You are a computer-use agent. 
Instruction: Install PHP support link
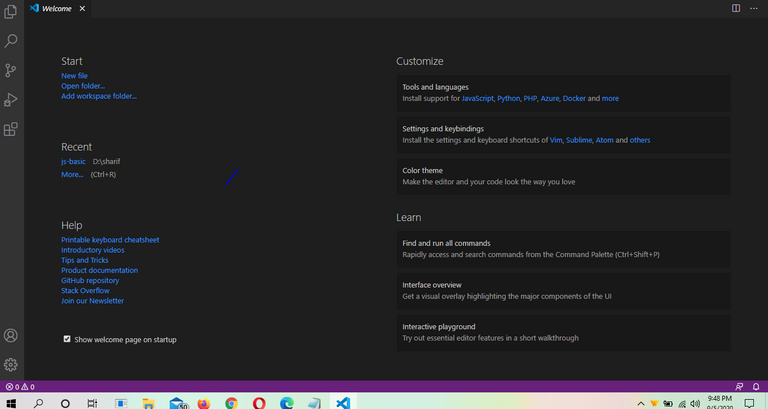530,98
